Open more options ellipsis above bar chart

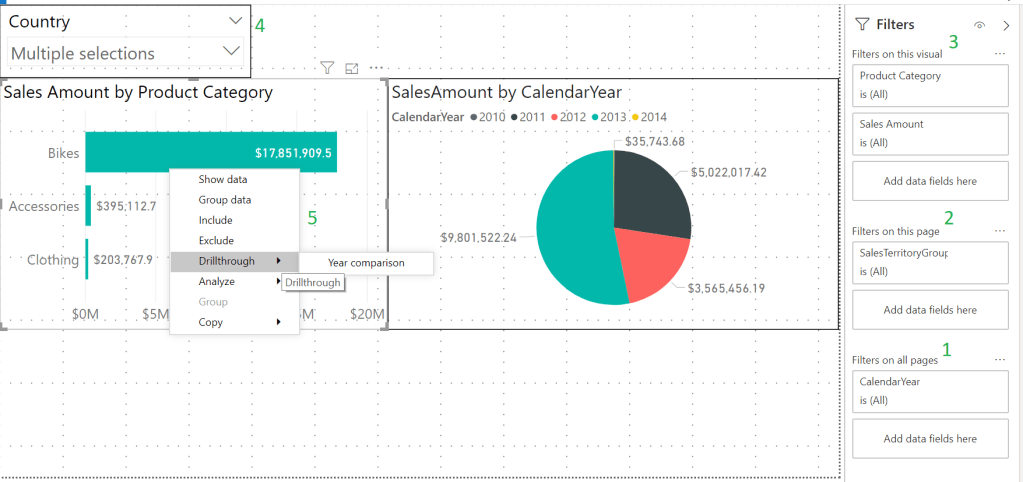[376, 68]
